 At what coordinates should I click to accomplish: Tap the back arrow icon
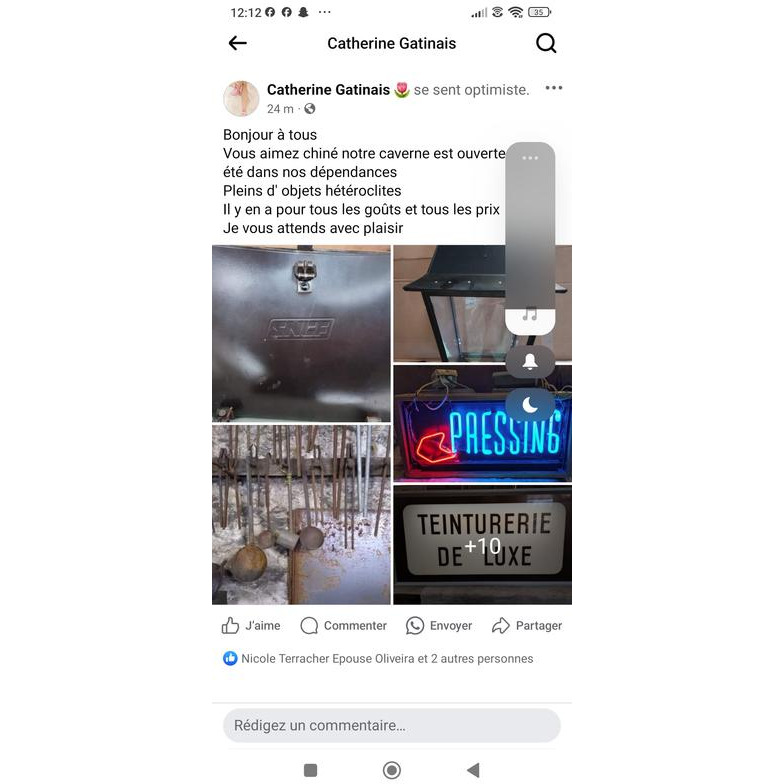click(238, 43)
